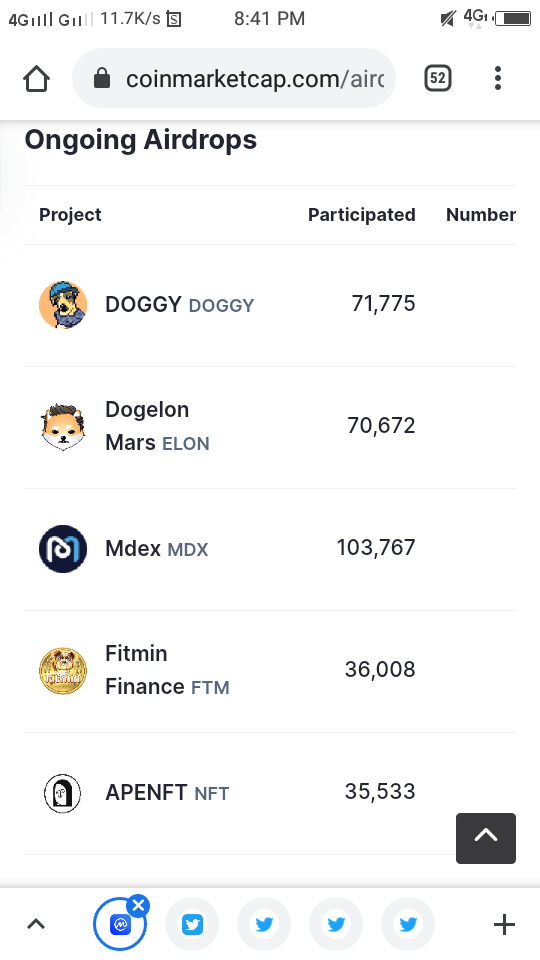
Task: Add a new tab with plus
Action: click(x=504, y=924)
